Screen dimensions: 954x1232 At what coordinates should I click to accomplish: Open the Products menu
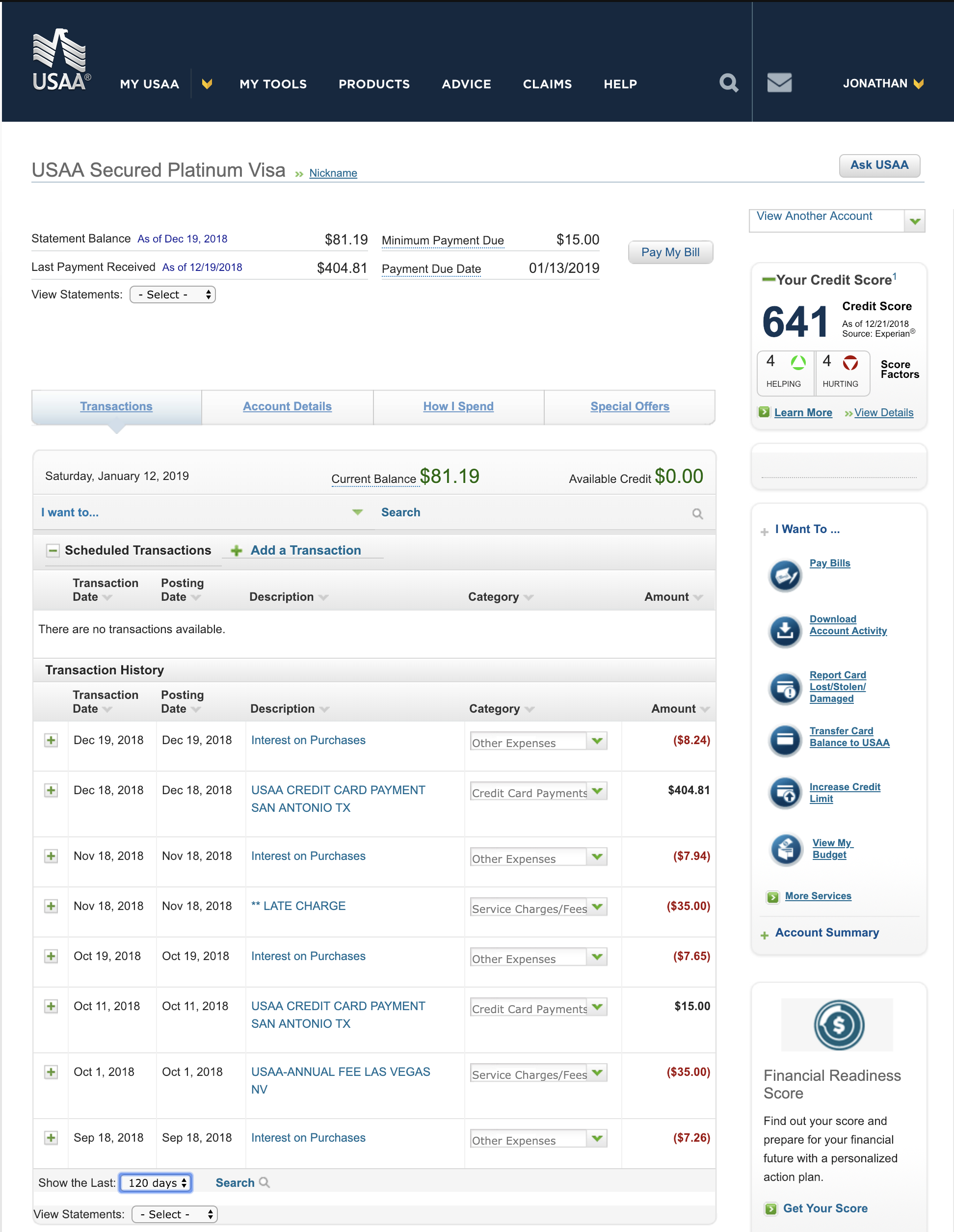click(x=374, y=84)
